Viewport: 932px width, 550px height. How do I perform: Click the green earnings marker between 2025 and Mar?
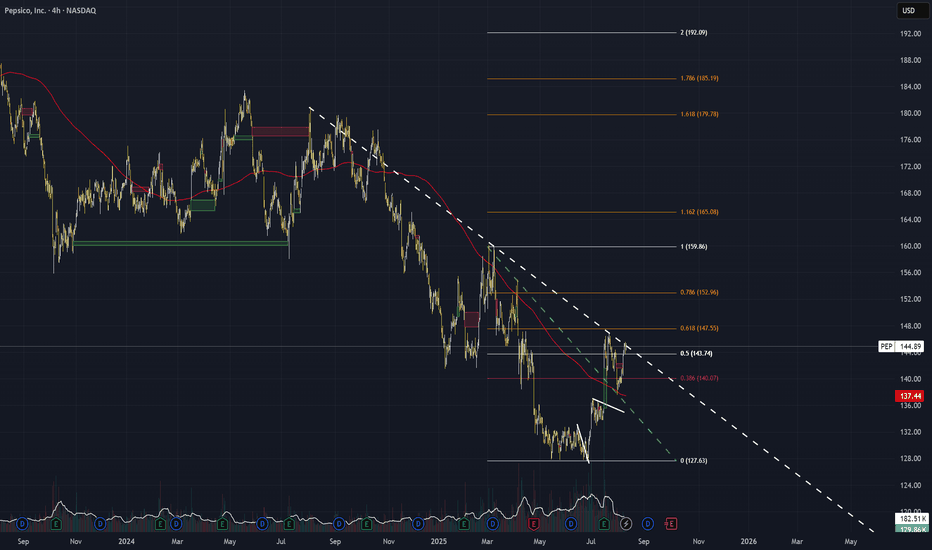point(464,524)
